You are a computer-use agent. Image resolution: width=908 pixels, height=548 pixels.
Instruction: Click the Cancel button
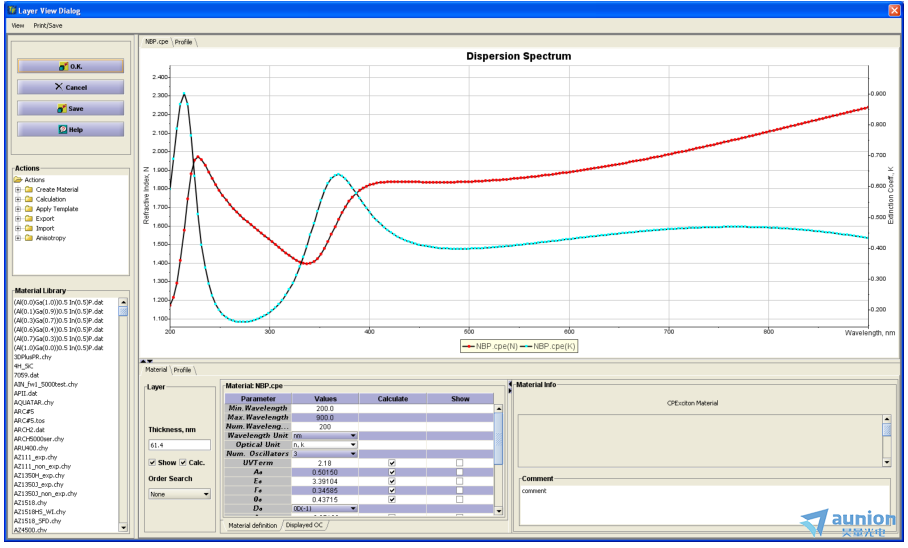(70, 87)
